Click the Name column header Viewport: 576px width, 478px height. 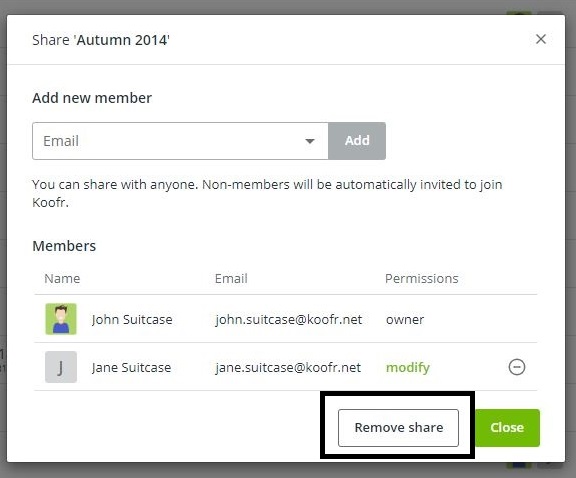coord(62,278)
